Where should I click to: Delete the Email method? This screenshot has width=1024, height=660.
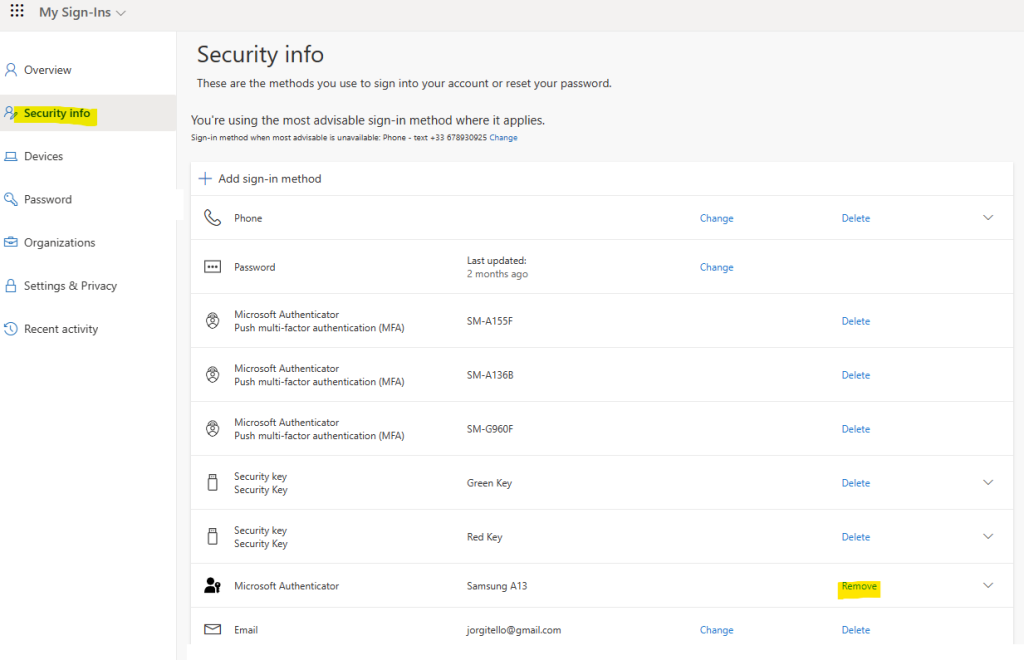pyautogui.click(x=856, y=630)
